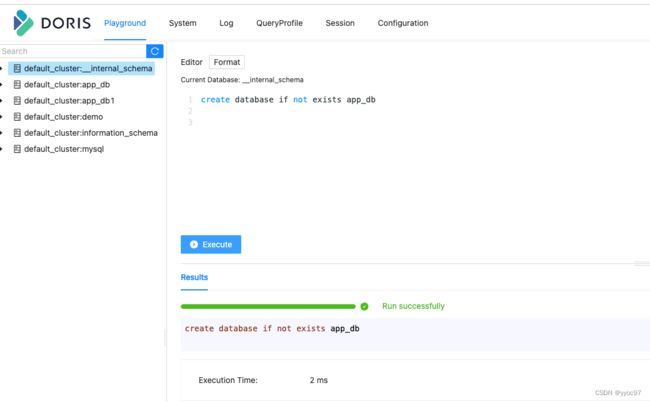Screen dimensions: 650x402
Task: Click database icon for demo
Action: tap(17, 117)
